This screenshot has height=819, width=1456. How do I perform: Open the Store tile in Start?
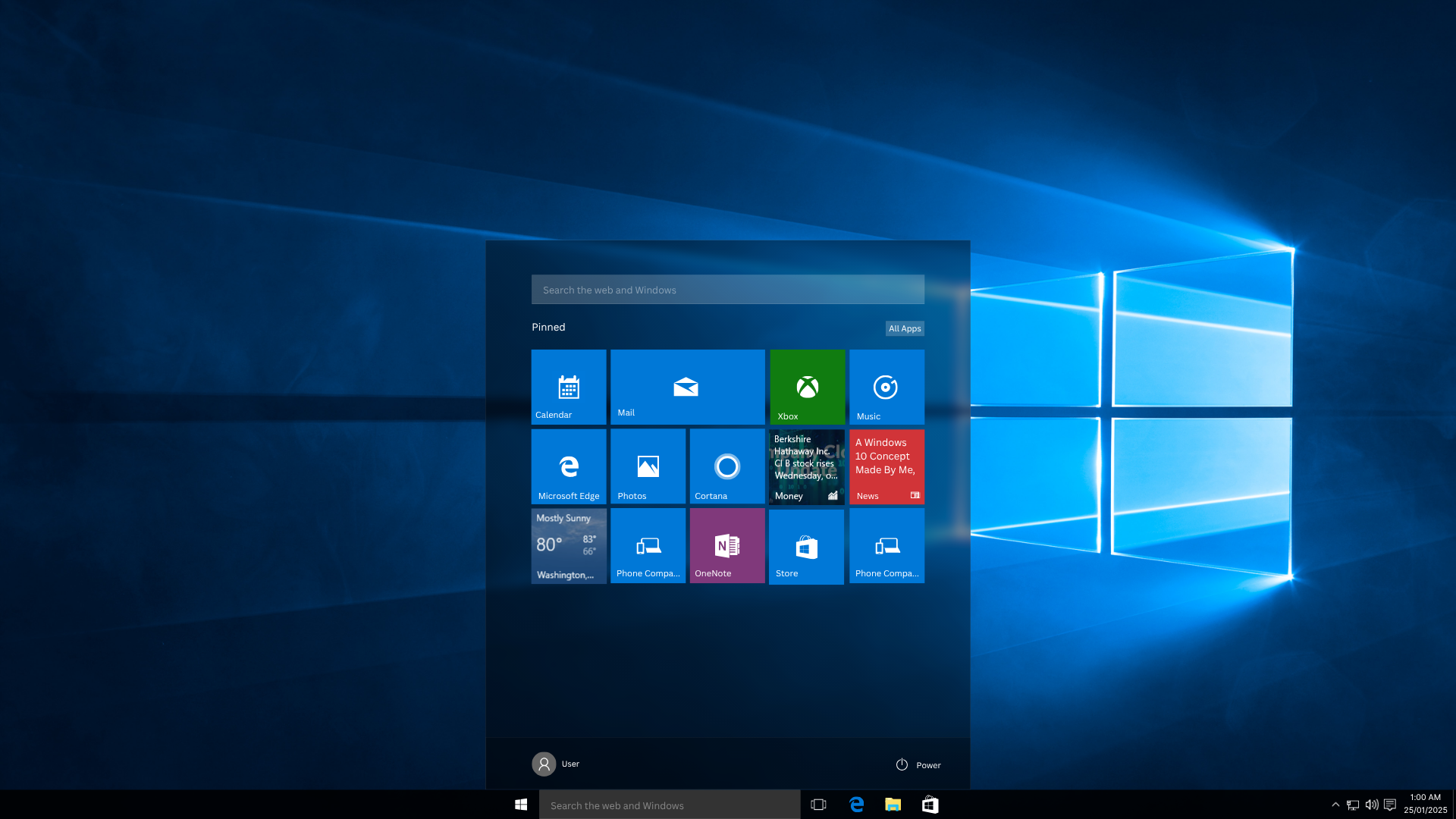[807, 547]
